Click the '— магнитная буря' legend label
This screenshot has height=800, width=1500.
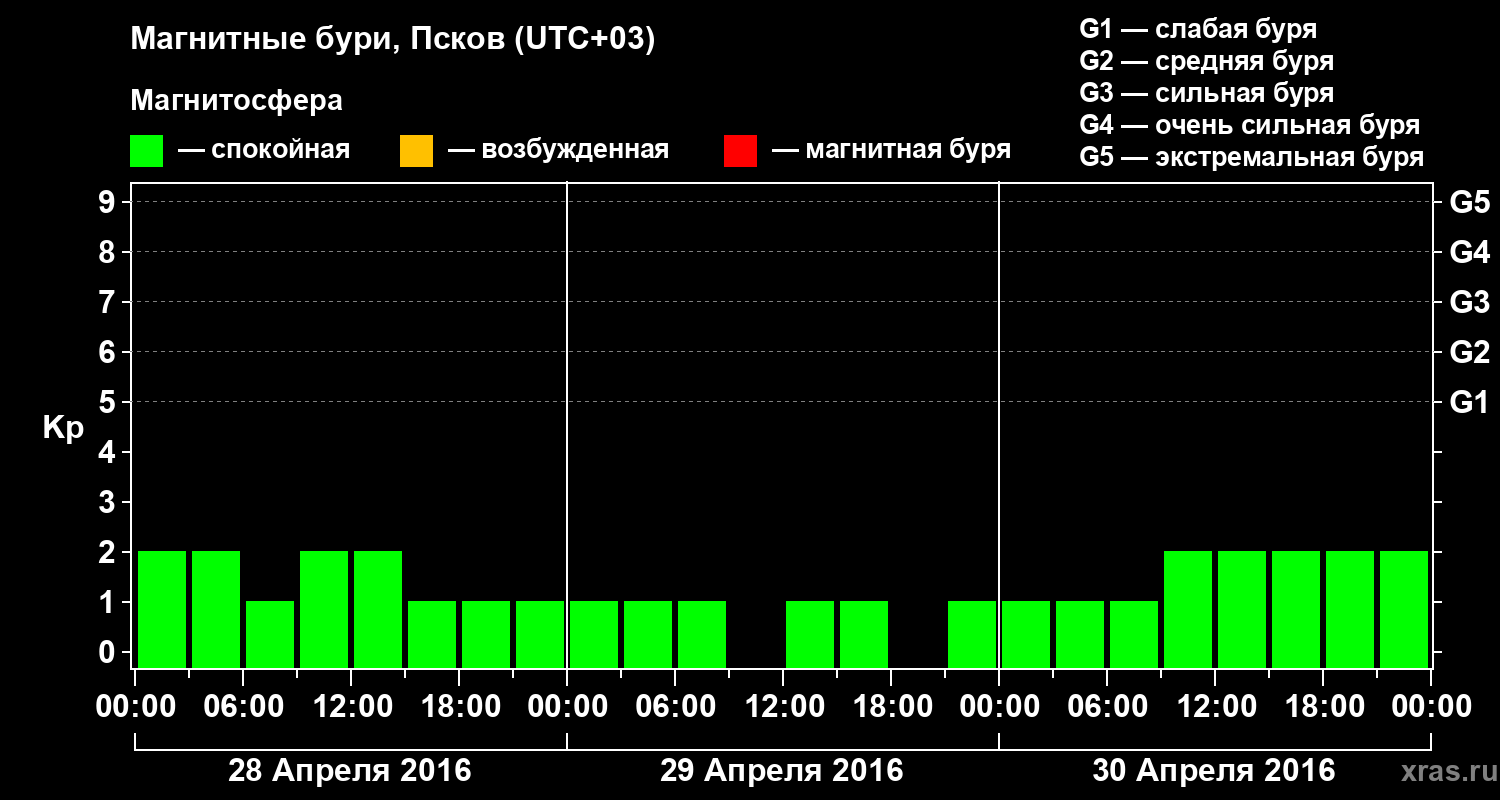[891, 150]
